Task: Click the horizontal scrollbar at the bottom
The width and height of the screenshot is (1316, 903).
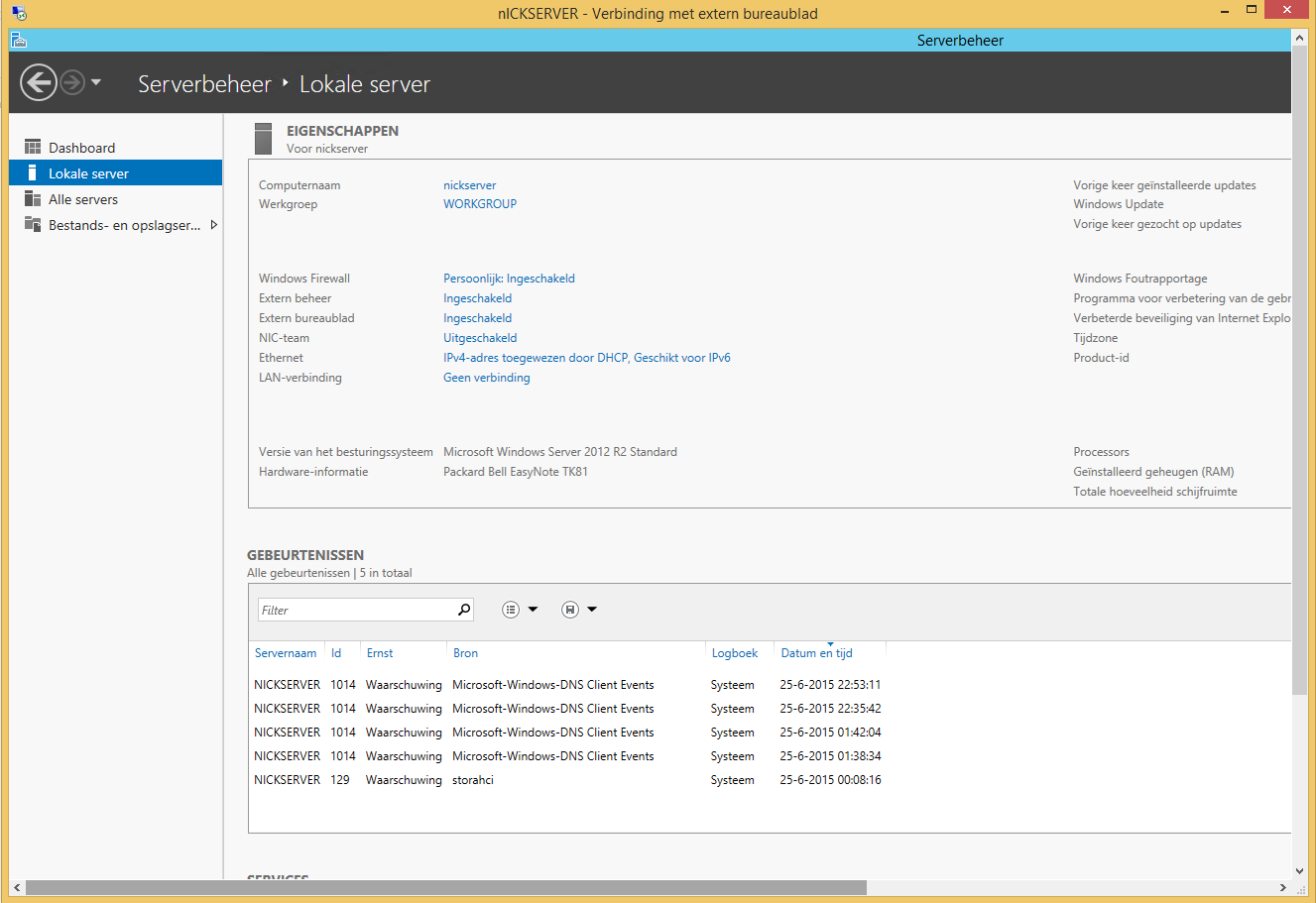Action: coord(446,887)
